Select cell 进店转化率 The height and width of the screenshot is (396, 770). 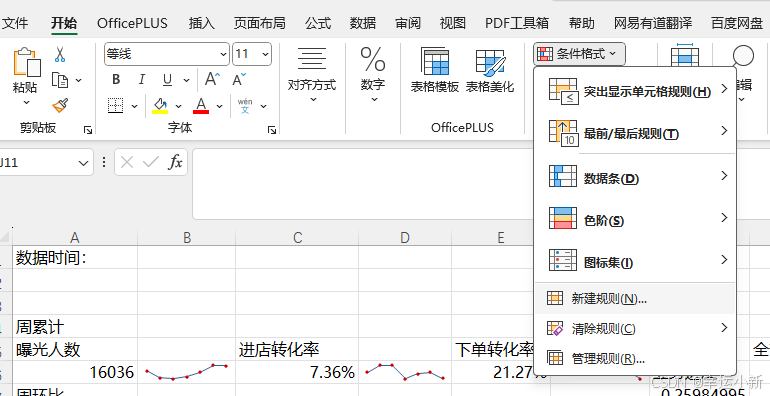click(298, 349)
